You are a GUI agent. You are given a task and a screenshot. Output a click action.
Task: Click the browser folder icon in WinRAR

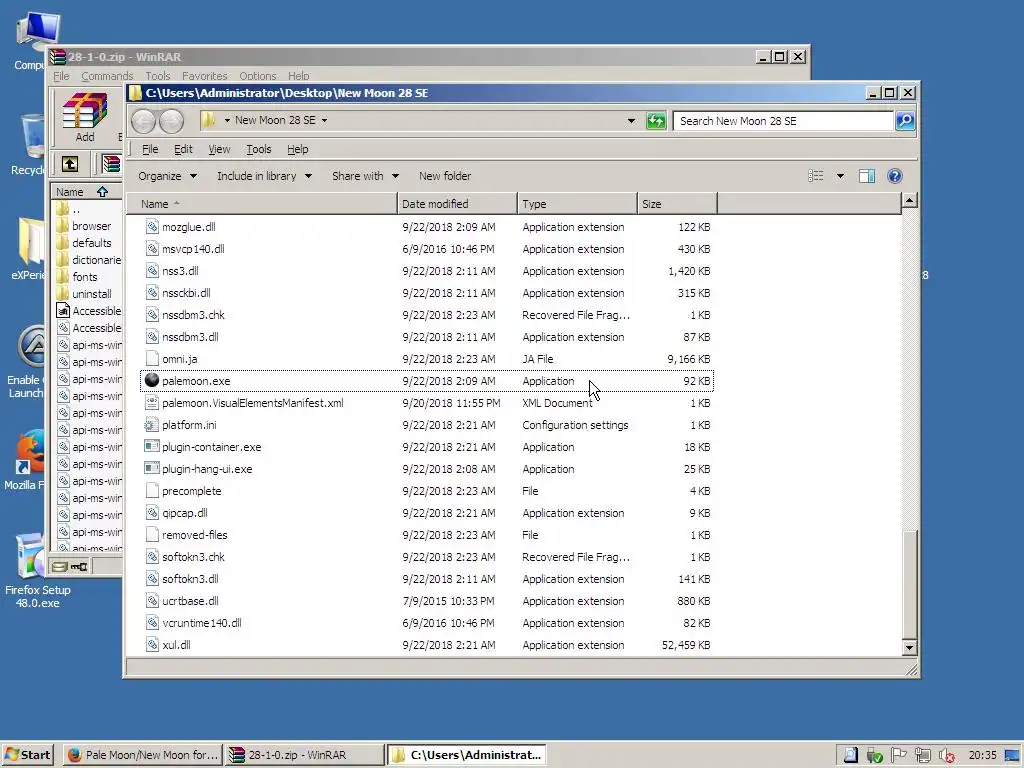tap(63, 226)
